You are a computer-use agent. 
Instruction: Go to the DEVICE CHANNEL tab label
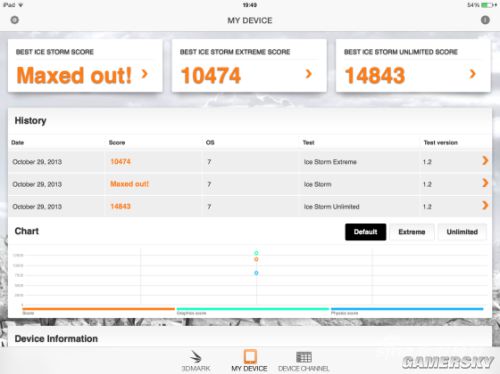(304, 369)
